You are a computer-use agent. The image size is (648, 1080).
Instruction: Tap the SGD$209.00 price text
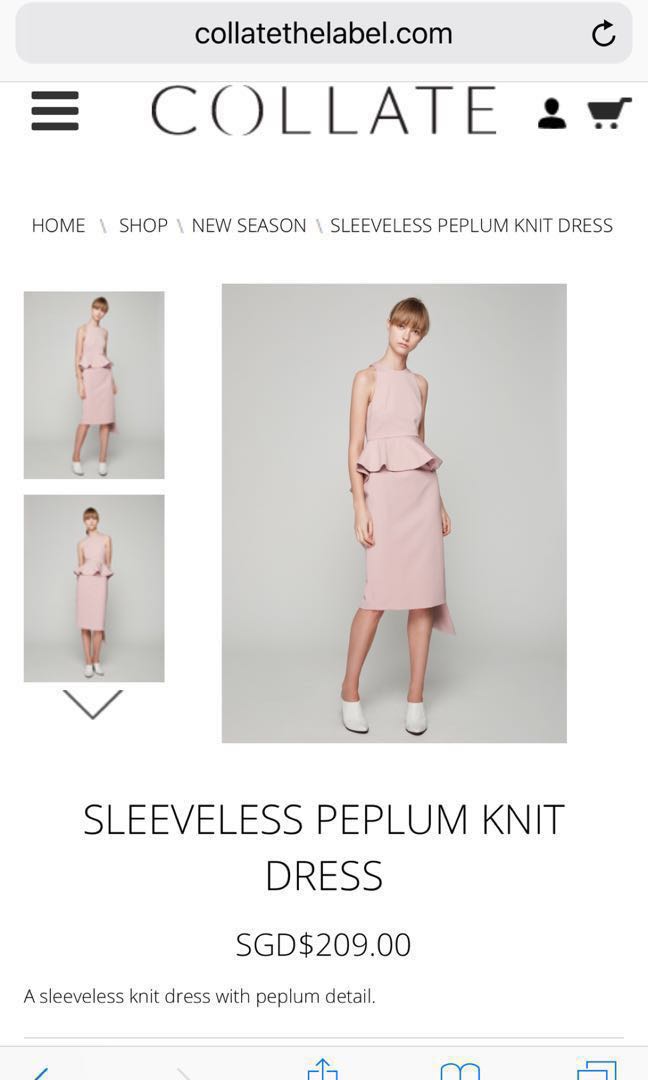324,945
